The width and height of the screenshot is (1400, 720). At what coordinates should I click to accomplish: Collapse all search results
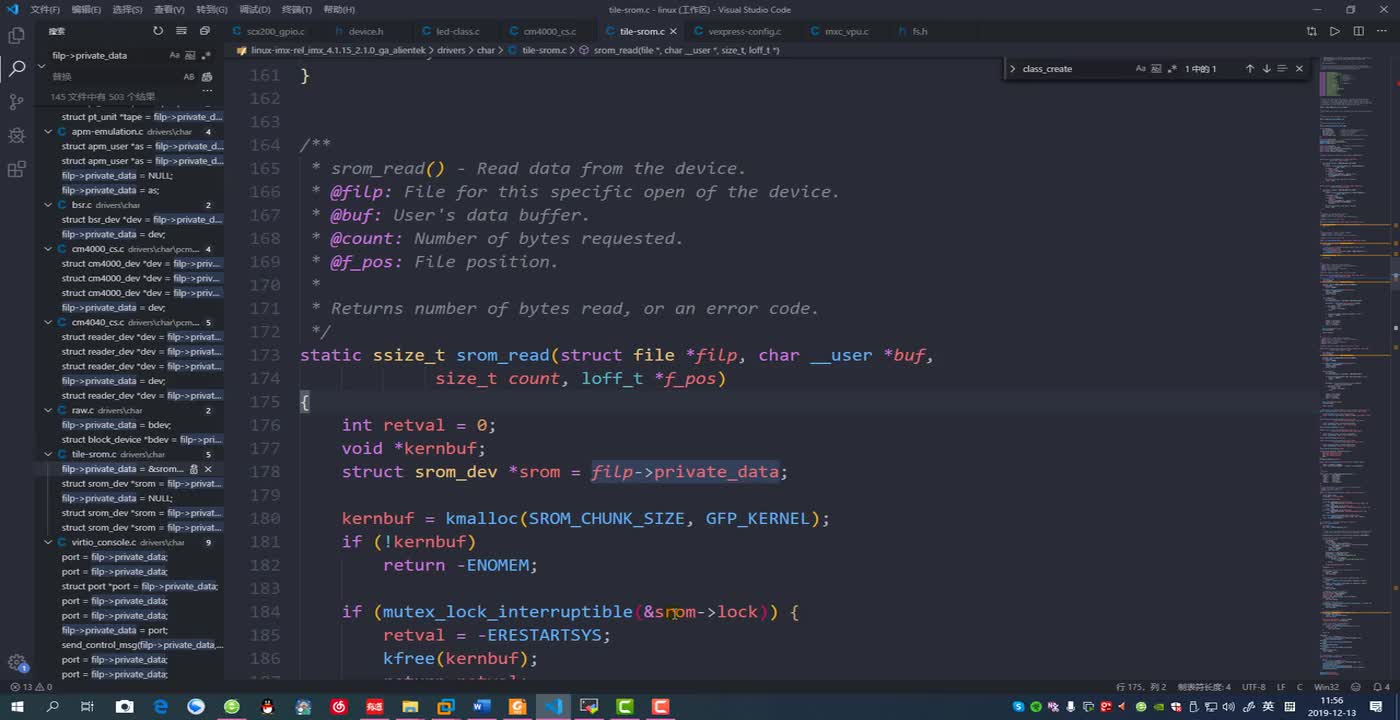coord(205,31)
